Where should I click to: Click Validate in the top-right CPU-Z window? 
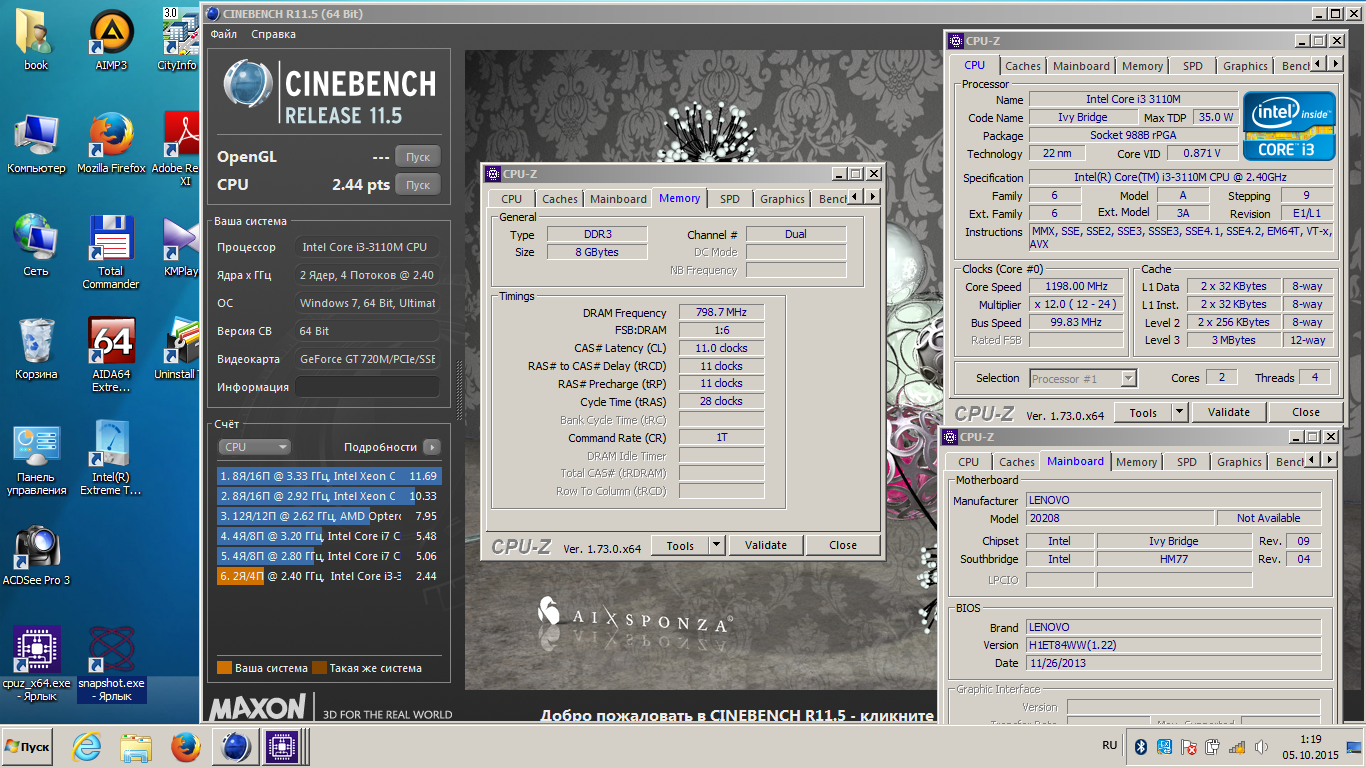1229,412
